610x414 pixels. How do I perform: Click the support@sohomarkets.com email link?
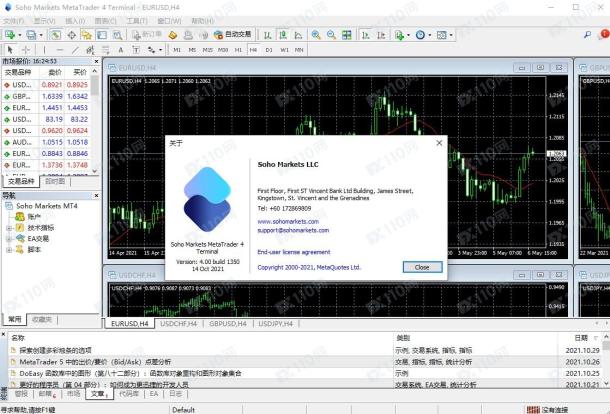293,230
